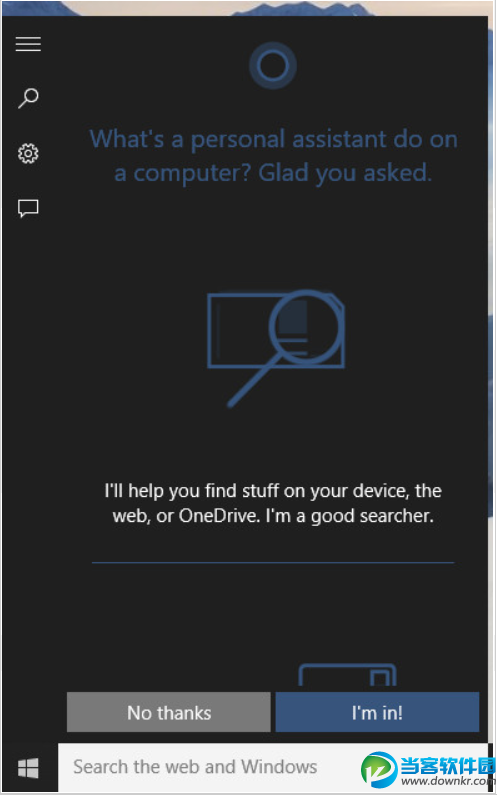Click the text about finding stuff on OneDrive
Image resolution: width=497 pixels, height=795 pixels.
tap(273, 503)
